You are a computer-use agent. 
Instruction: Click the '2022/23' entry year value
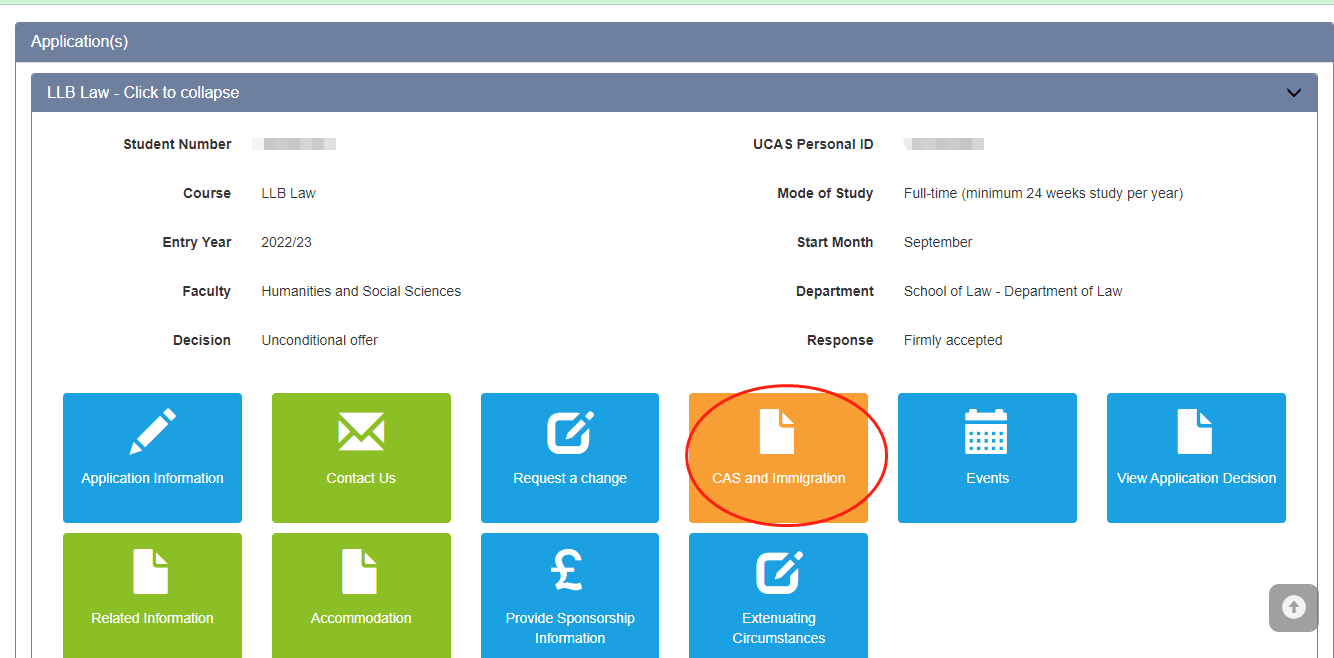tap(286, 242)
